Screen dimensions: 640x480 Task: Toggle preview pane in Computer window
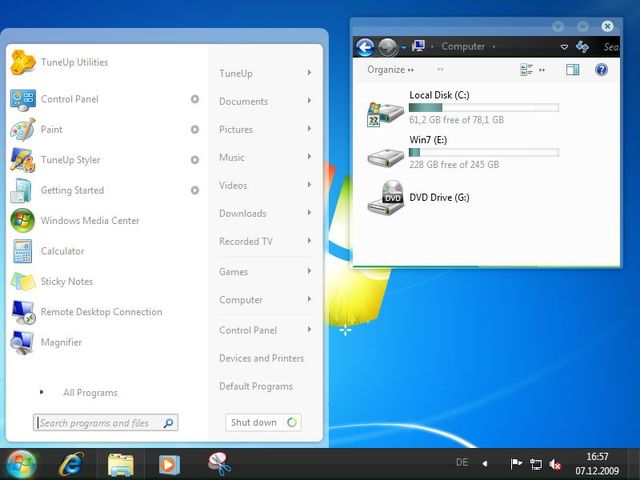tap(572, 70)
